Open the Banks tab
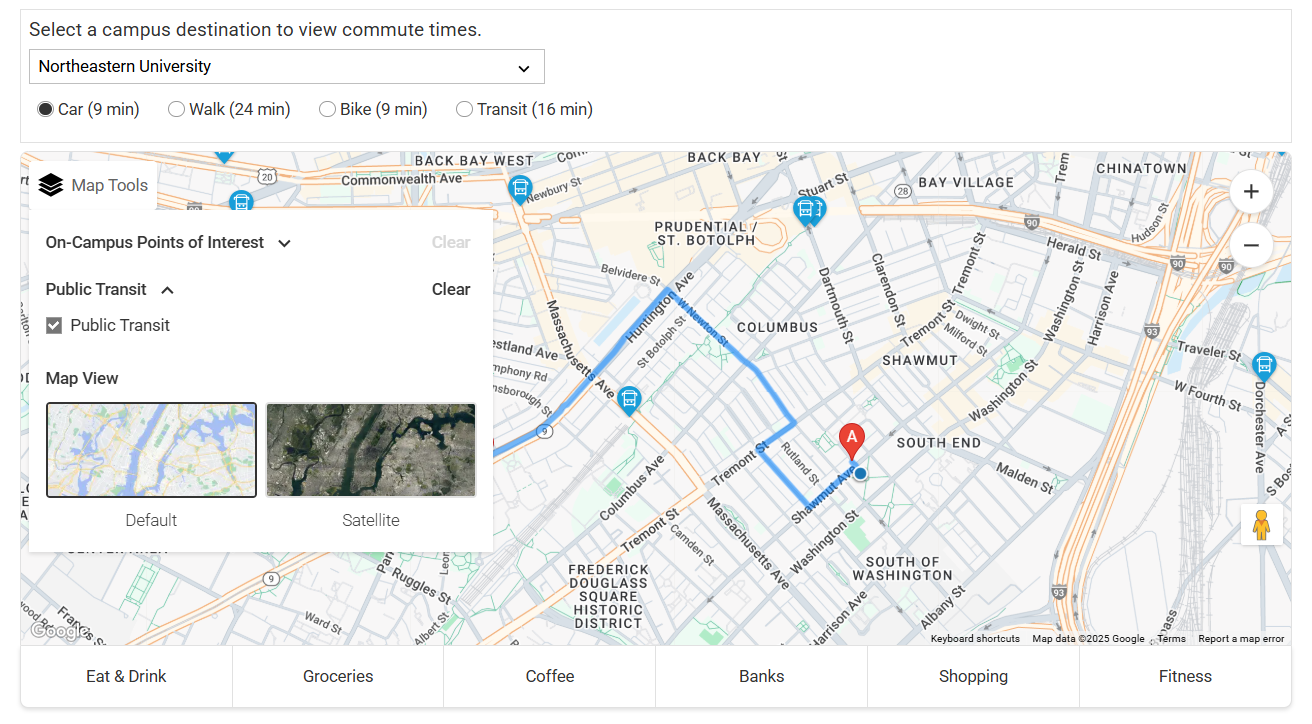1312x724 pixels. point(762,677)
